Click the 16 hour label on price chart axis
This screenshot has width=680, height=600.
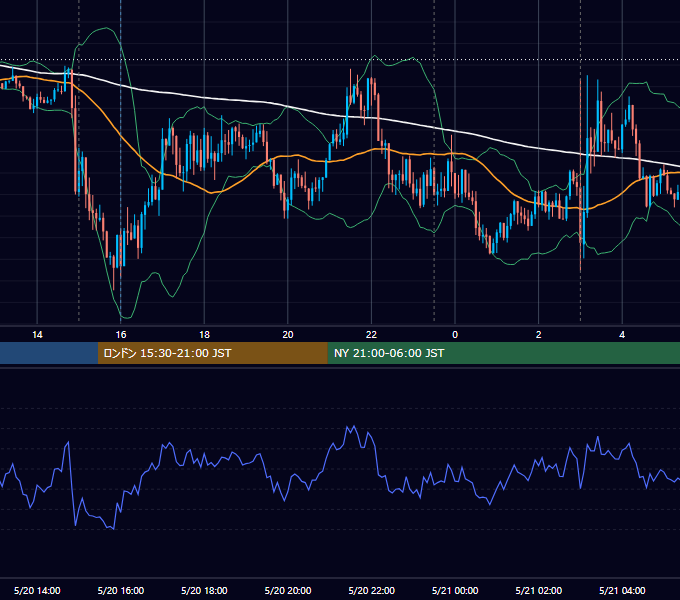point(121,335)
